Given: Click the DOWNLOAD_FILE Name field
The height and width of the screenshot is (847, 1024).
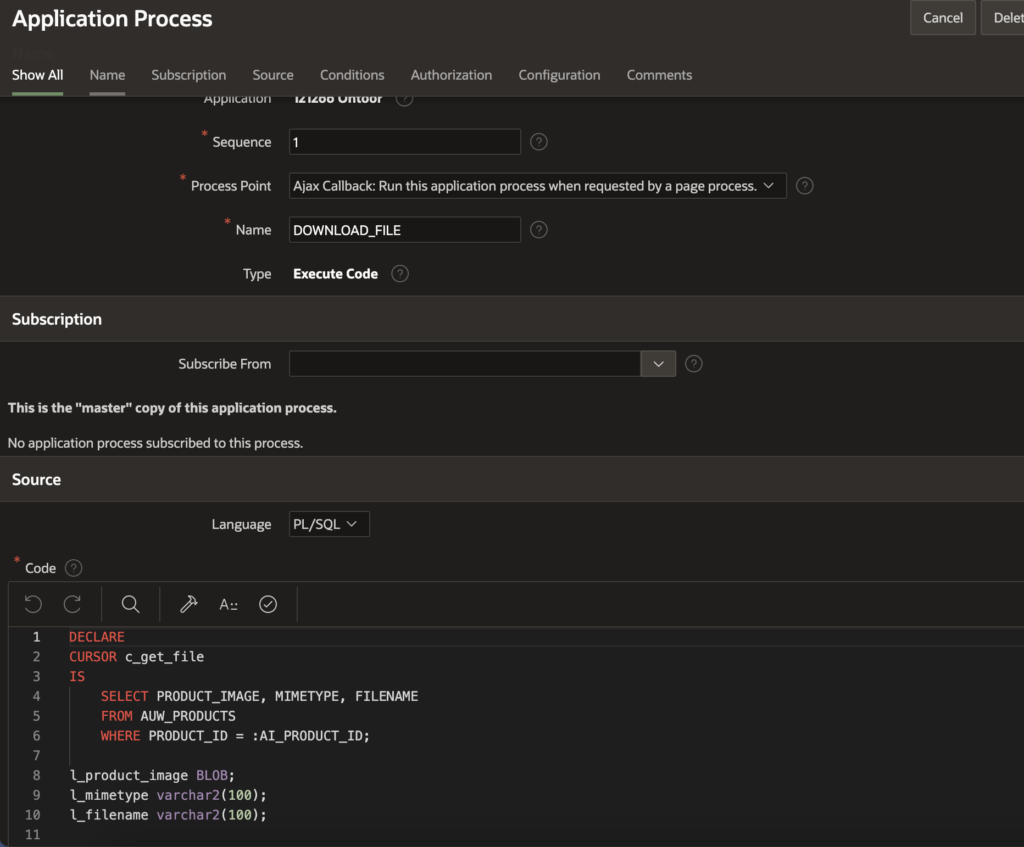Looking at the screenshot, I should (404, 230).
